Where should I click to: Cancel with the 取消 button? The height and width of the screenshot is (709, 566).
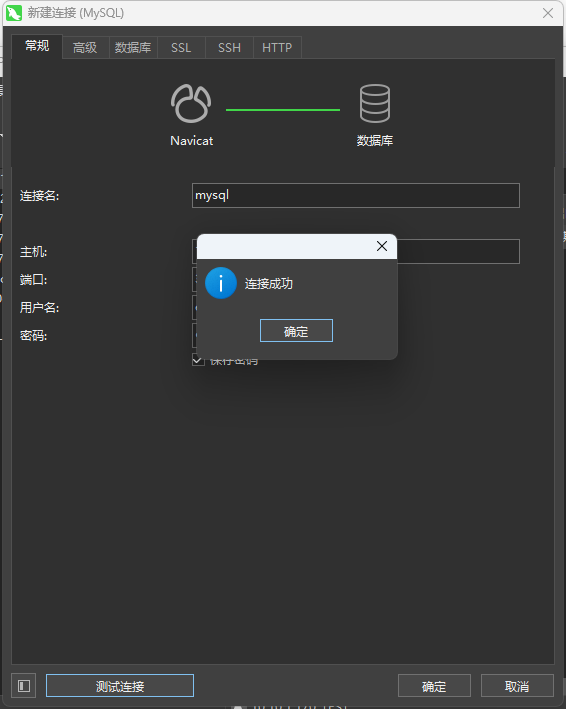pos(517,686)
